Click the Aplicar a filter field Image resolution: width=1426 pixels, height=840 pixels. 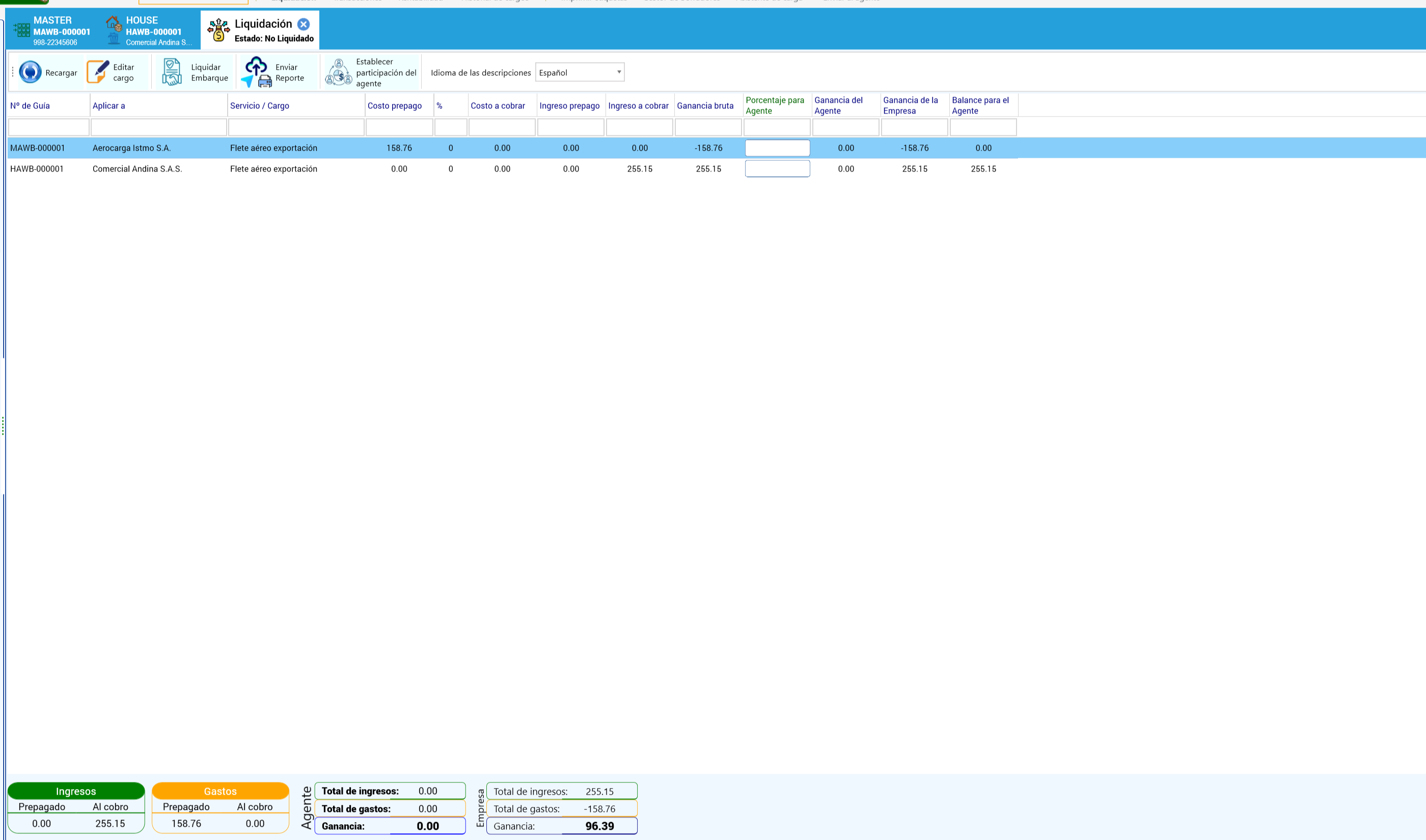pyautogui.click(x=158, y=127)
